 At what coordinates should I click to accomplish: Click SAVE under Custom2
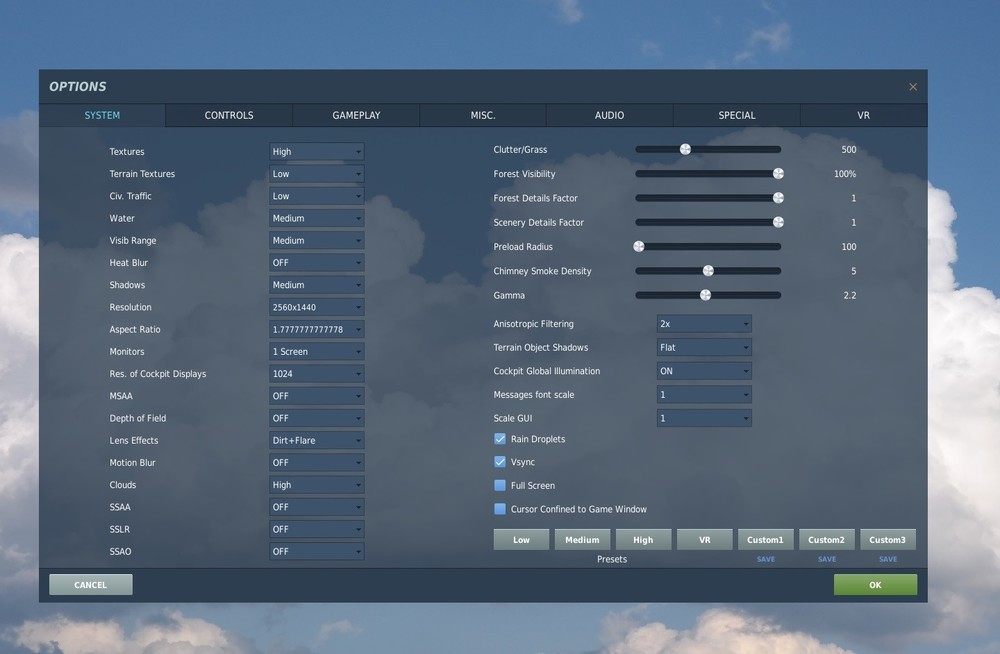pyautogui.click(x=827, y=560)
